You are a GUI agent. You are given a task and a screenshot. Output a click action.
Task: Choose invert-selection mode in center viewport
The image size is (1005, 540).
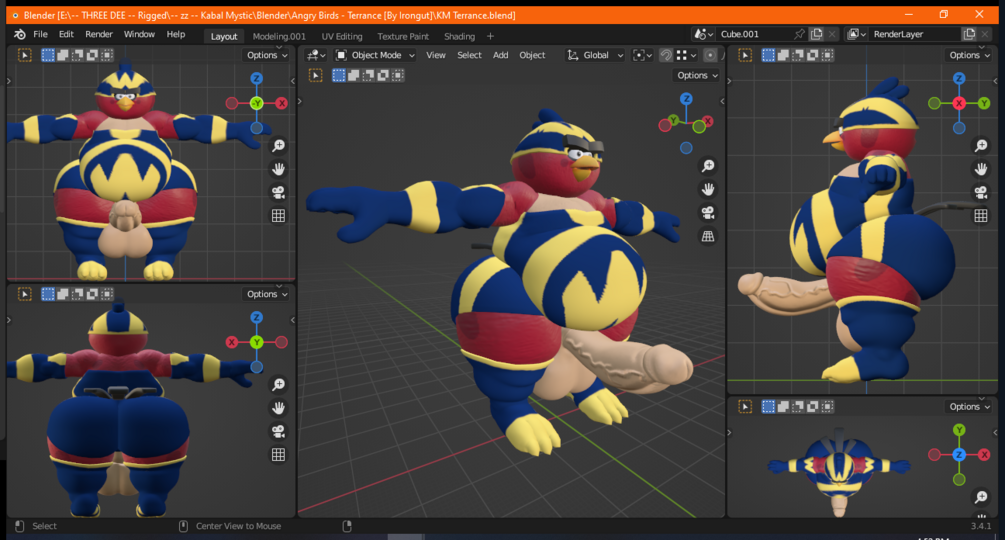tap(383, 76)
